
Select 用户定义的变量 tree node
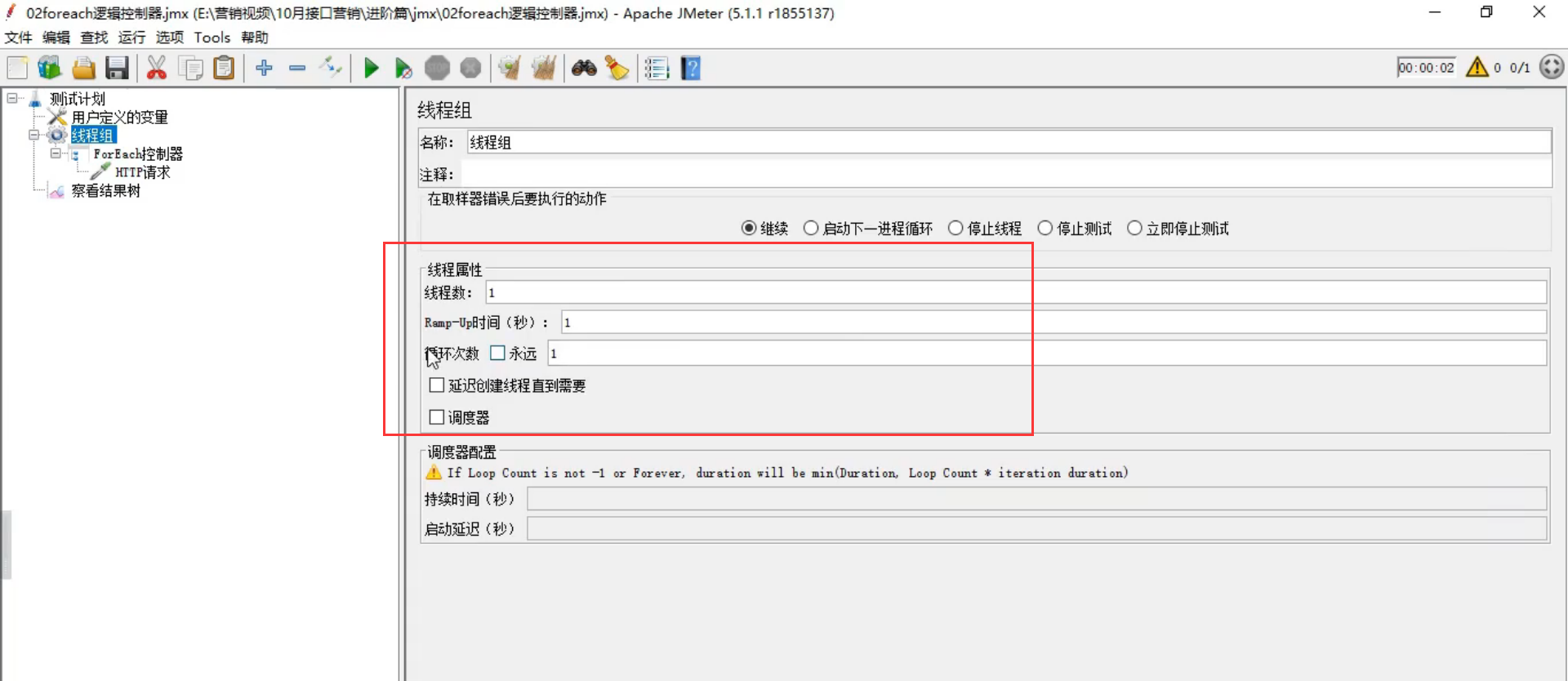[119, 118]
